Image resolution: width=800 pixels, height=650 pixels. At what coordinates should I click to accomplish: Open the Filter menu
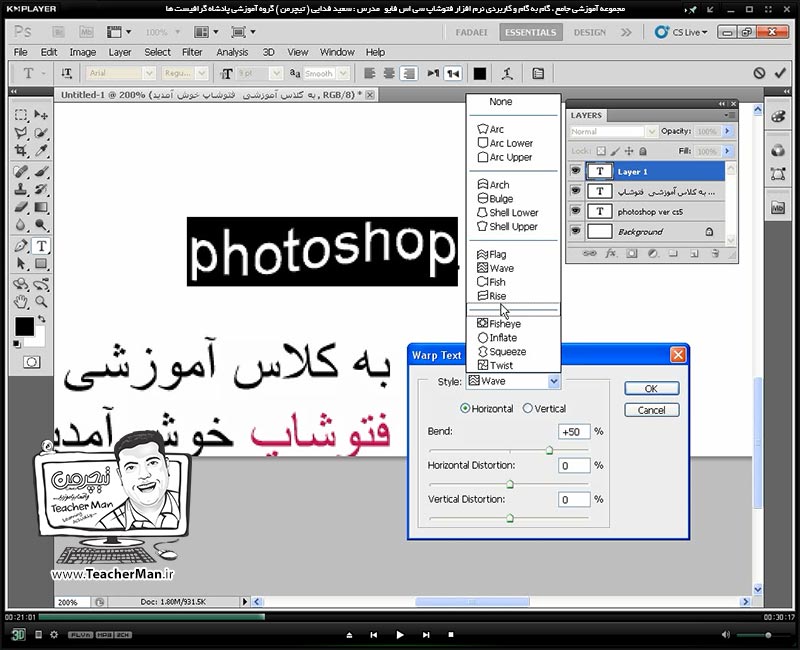pyautogui.click(x=192, y=52)
